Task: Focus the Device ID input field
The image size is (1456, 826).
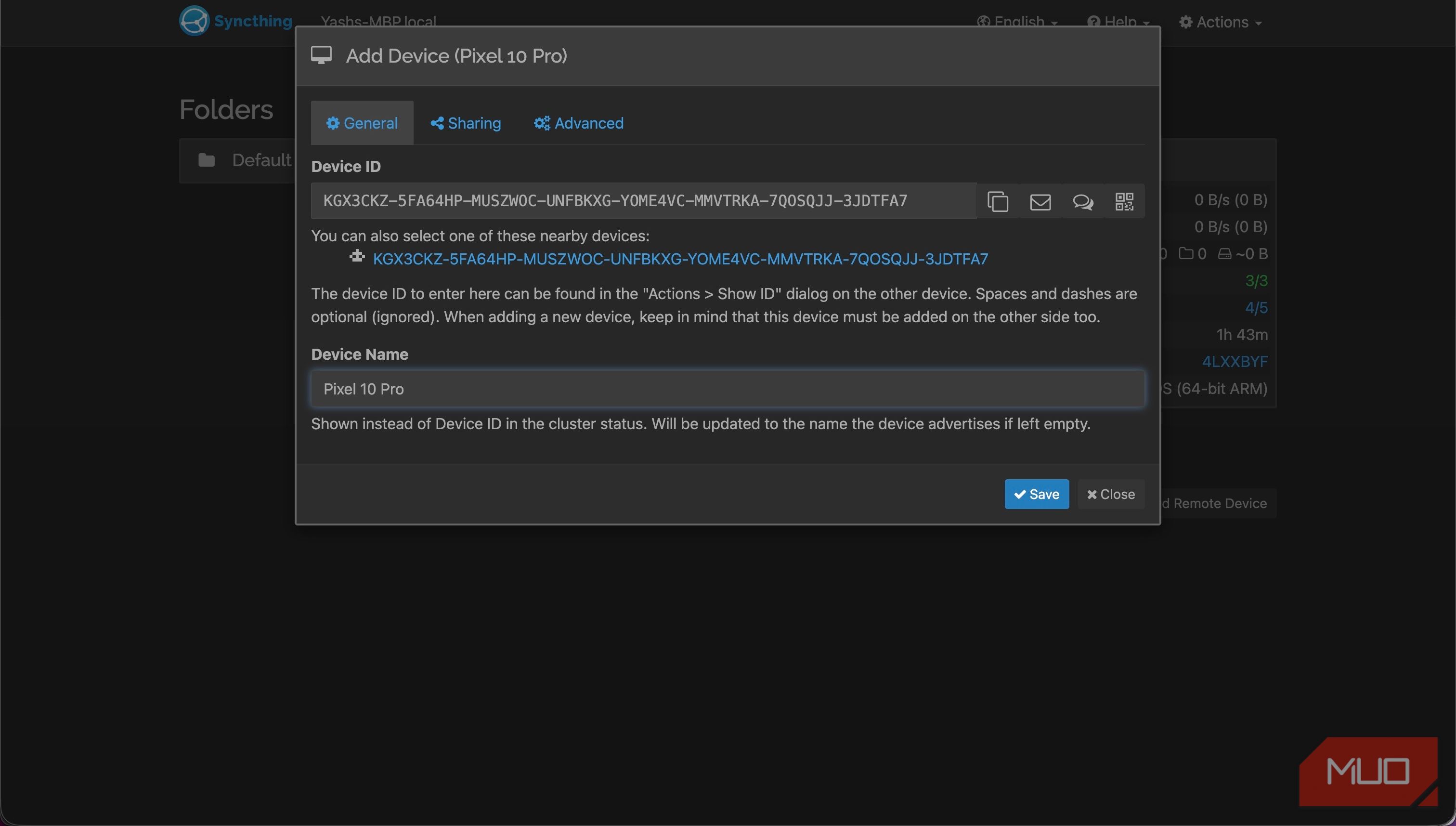Action: [x=644, y=201]
